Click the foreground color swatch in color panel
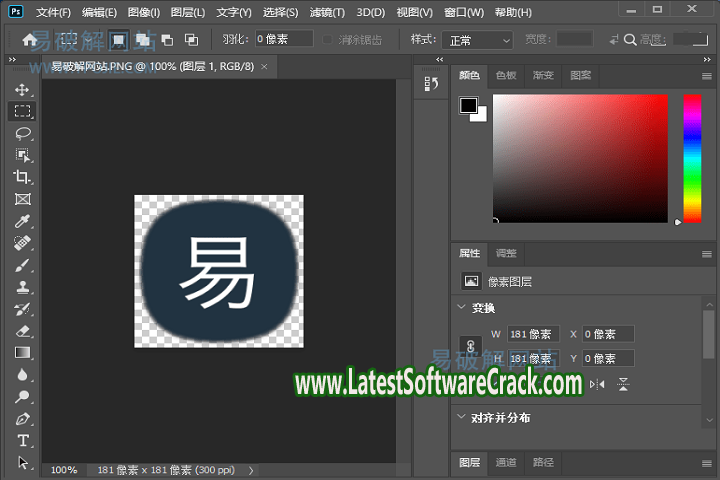Viewport: 720px width, 480px height. pos(468,105)
